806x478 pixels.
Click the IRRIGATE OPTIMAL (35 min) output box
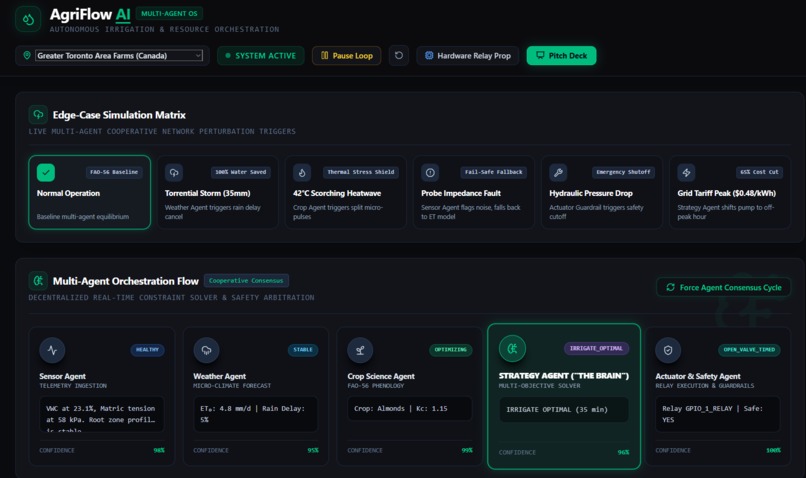[564, 410]
